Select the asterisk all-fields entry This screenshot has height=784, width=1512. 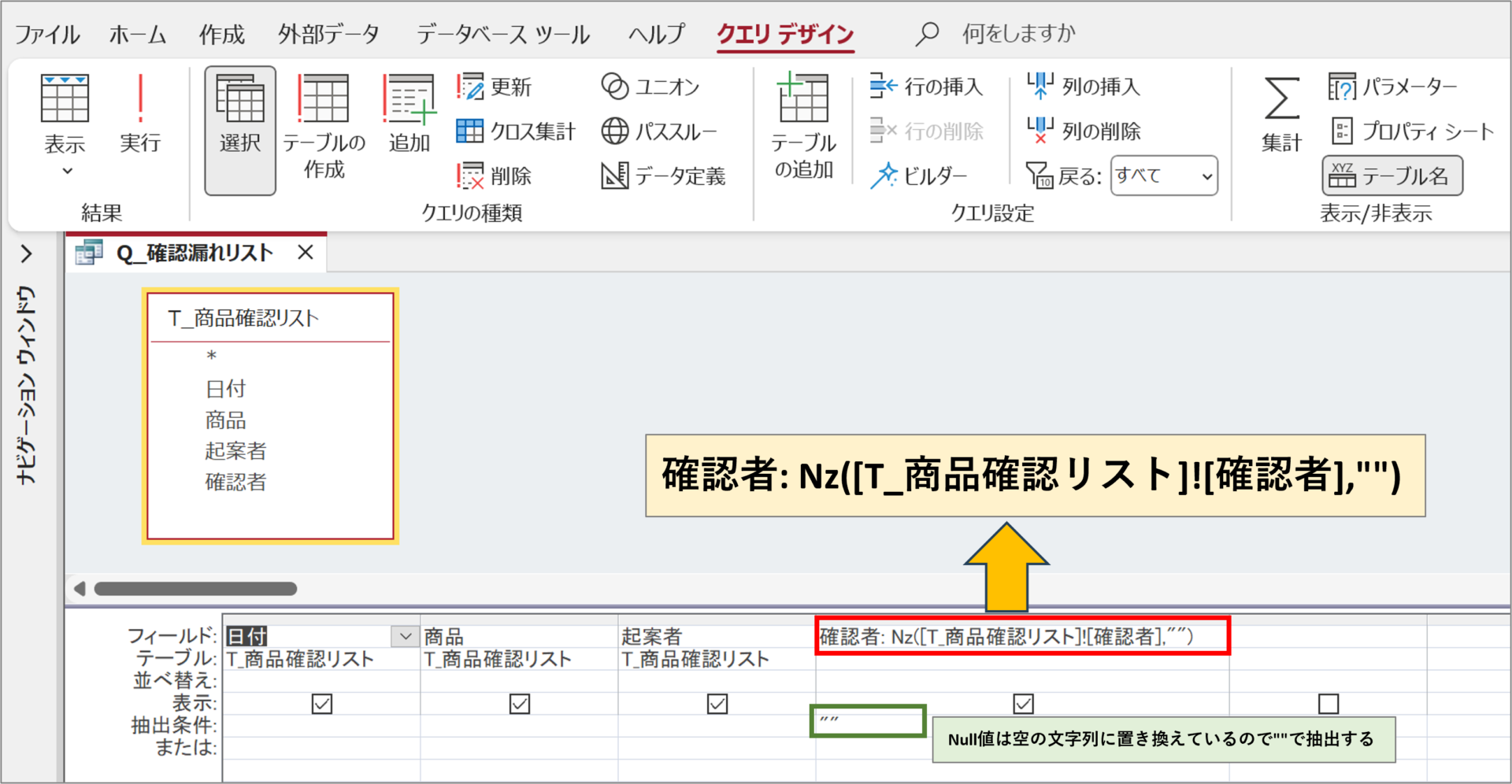click(x=211, y=356)
